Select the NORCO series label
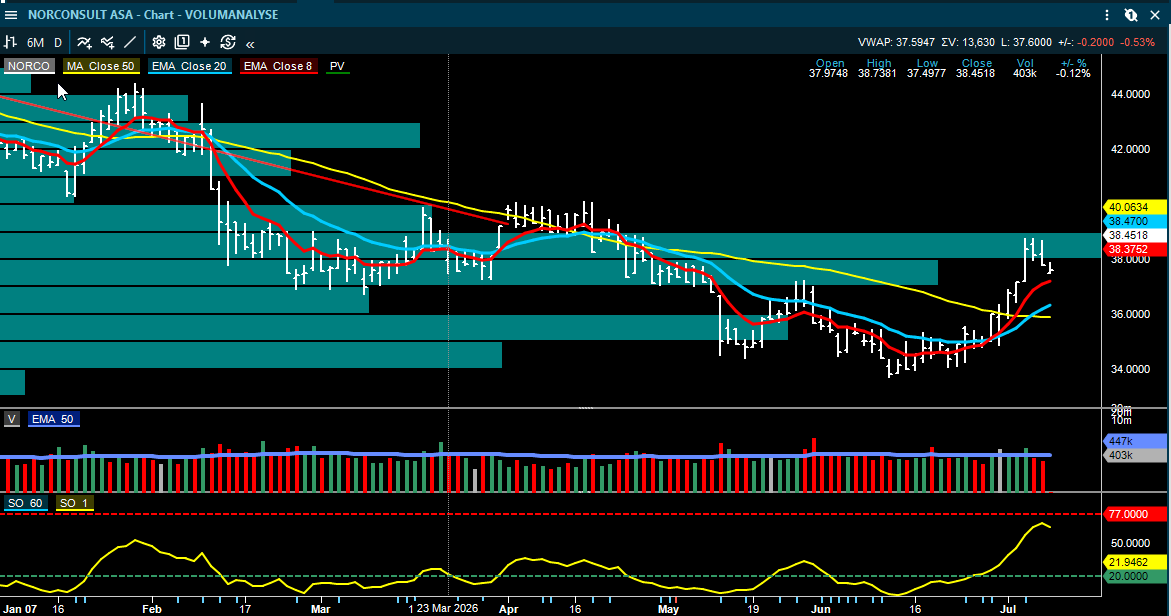Screen dimensions: 1171x616 [x=29, y=66]
